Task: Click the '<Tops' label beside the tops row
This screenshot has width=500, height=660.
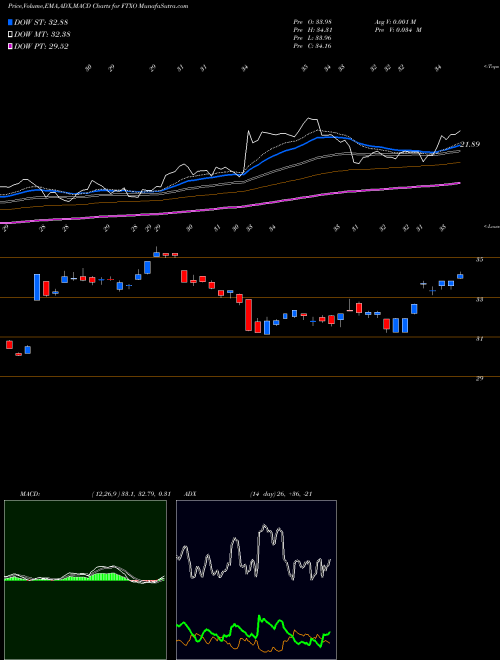Action: click(491, 67)
